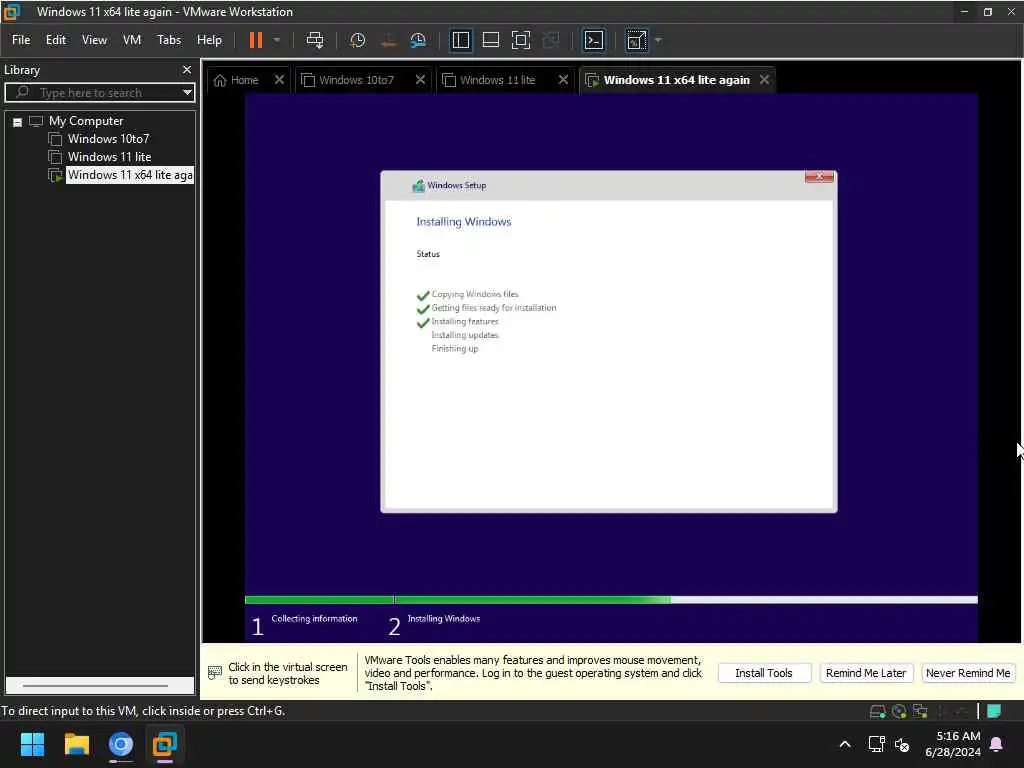Open the notifications bell
Screen dimensions: 1024x768
(997, 744)
